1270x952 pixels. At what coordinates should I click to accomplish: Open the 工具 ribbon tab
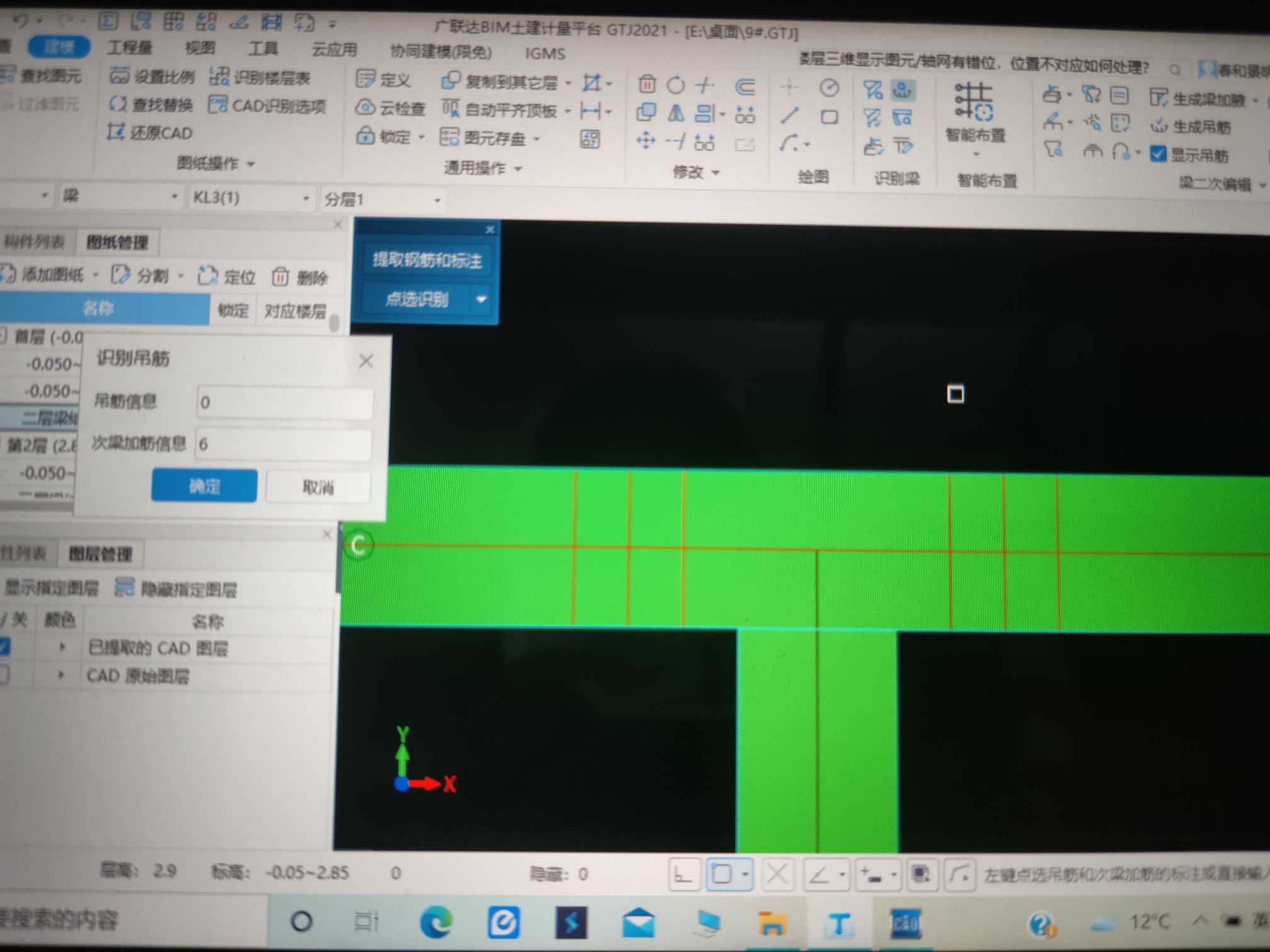coord(263,48)
